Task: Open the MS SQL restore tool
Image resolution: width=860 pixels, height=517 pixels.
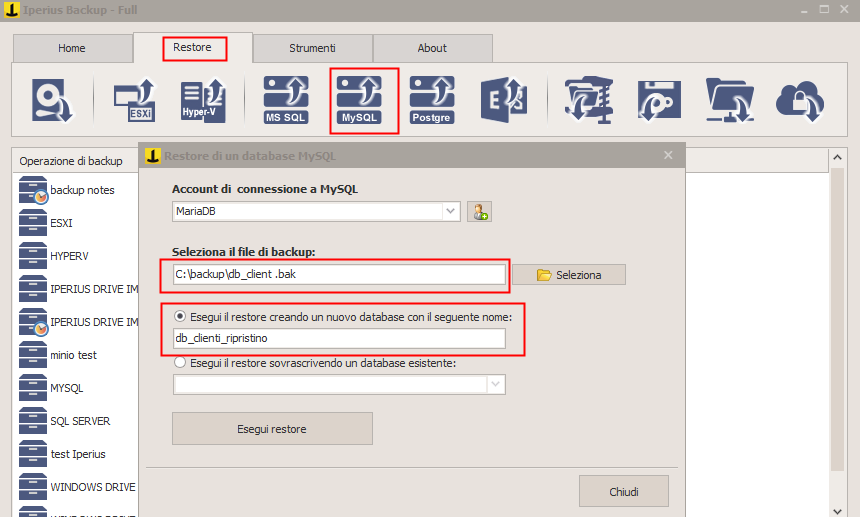Action: click(x=286, y=100)
